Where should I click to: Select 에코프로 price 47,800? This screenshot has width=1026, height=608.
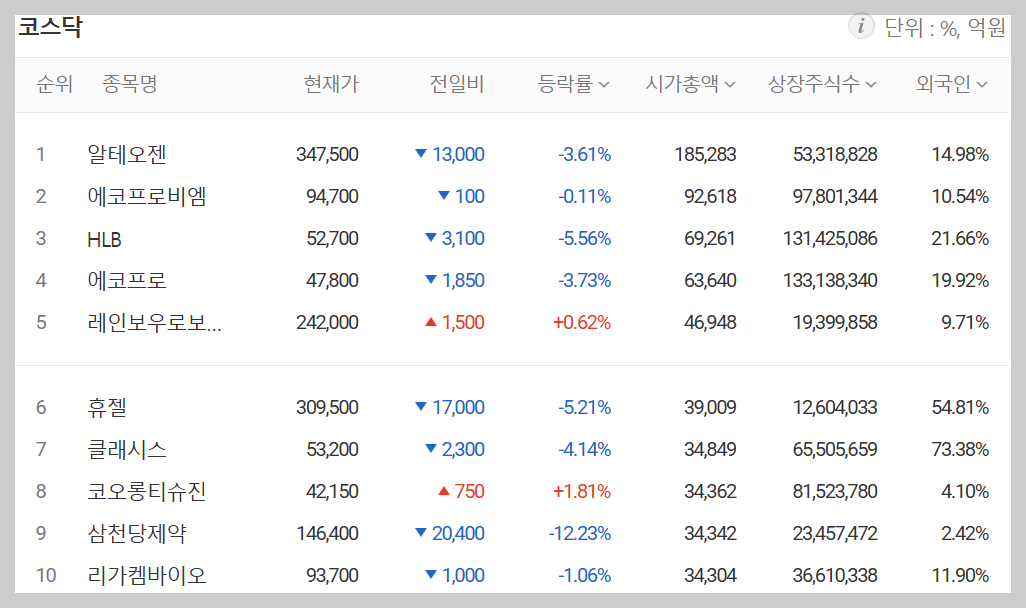point(332,281)
